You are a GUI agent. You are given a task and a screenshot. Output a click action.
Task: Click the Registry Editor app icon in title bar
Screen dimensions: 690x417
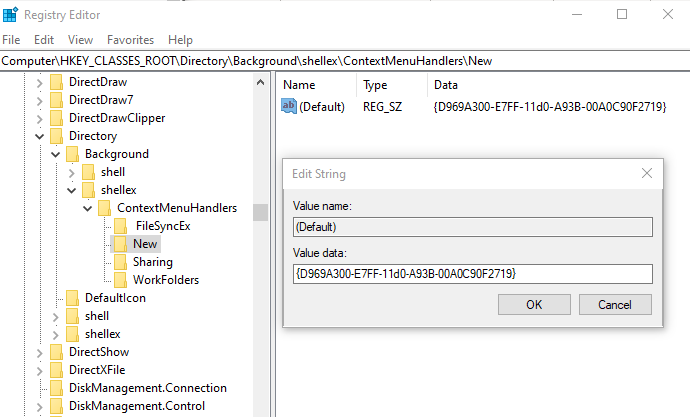coord(10,14)
